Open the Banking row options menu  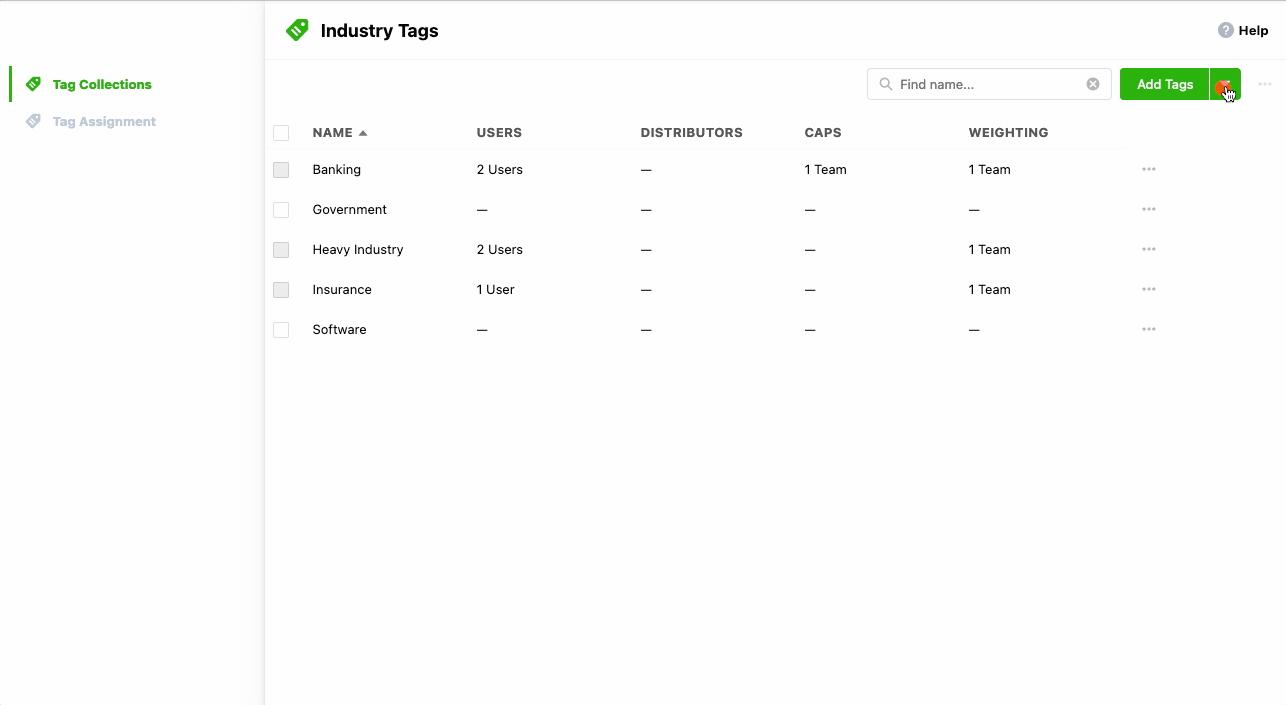[x=1149, y=169]
